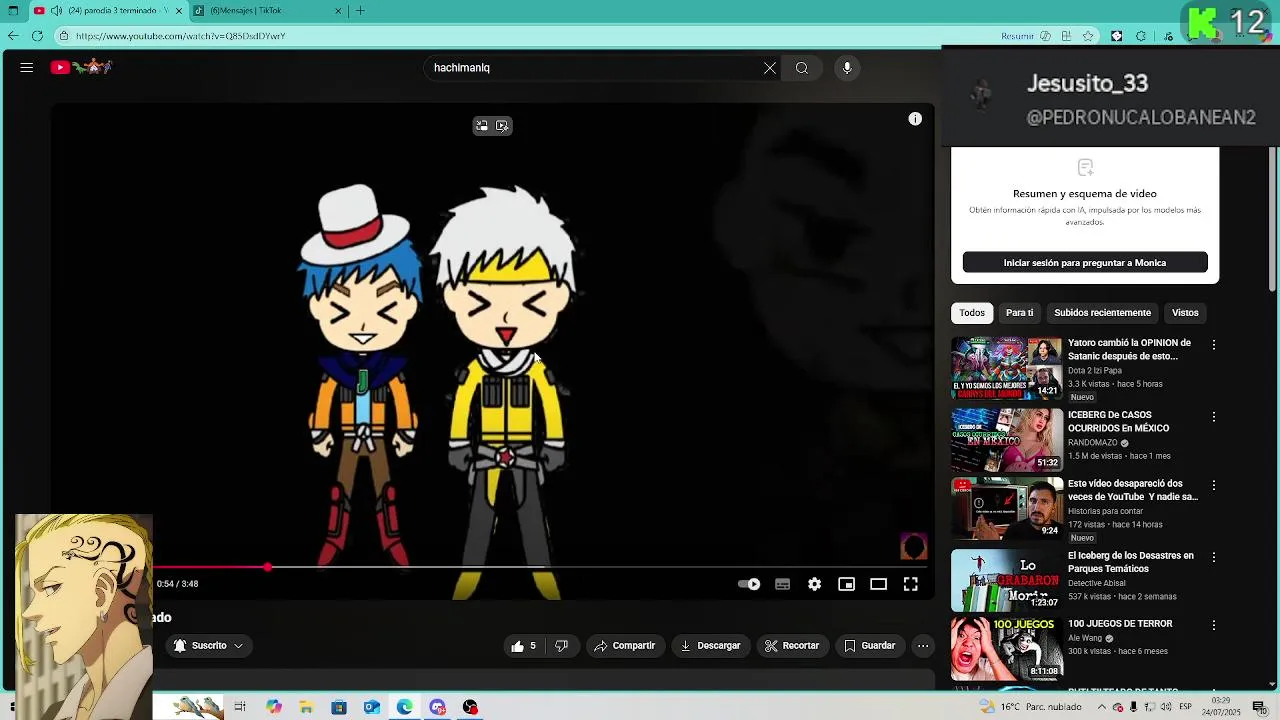Open Este vídeo desapareció dos veces title
The width and height of the screenshot is (1280, 720).
click(1133, 490)
